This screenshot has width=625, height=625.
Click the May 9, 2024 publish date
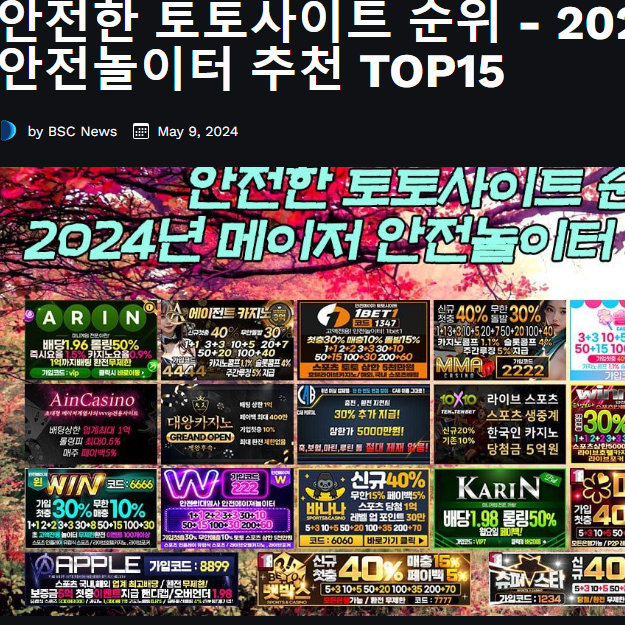[x=198, y=131]
